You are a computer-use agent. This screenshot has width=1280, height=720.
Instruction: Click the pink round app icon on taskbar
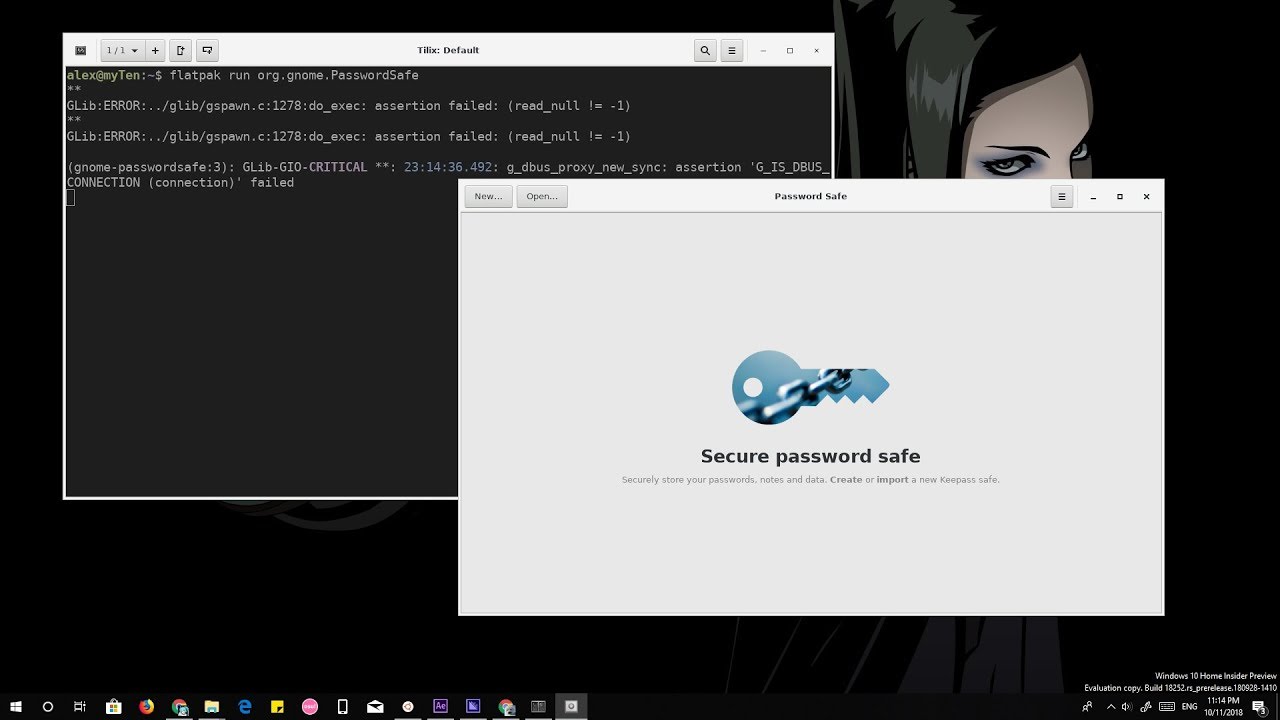point(310,706)
